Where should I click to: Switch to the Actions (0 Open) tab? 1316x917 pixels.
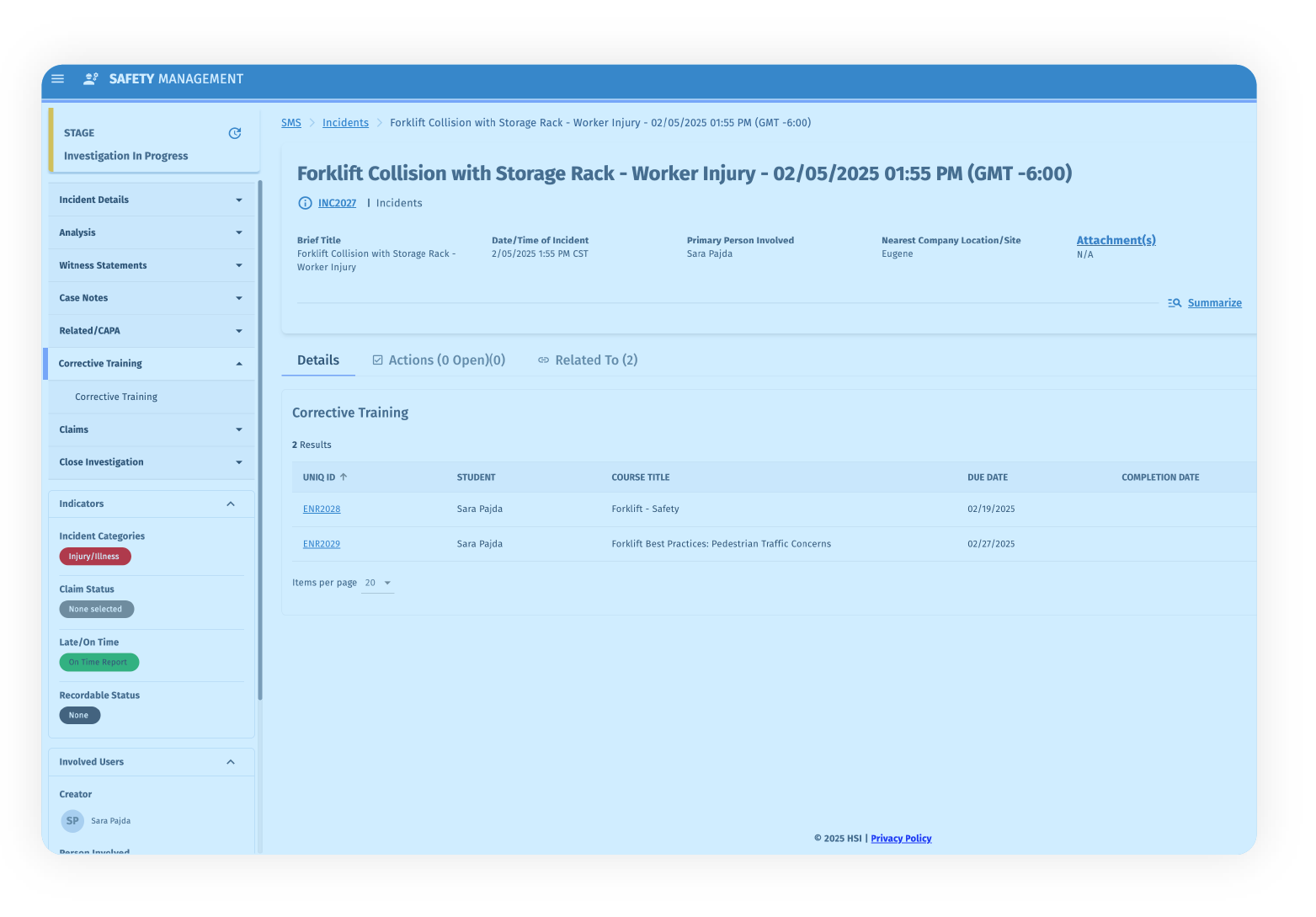(439, 360)
